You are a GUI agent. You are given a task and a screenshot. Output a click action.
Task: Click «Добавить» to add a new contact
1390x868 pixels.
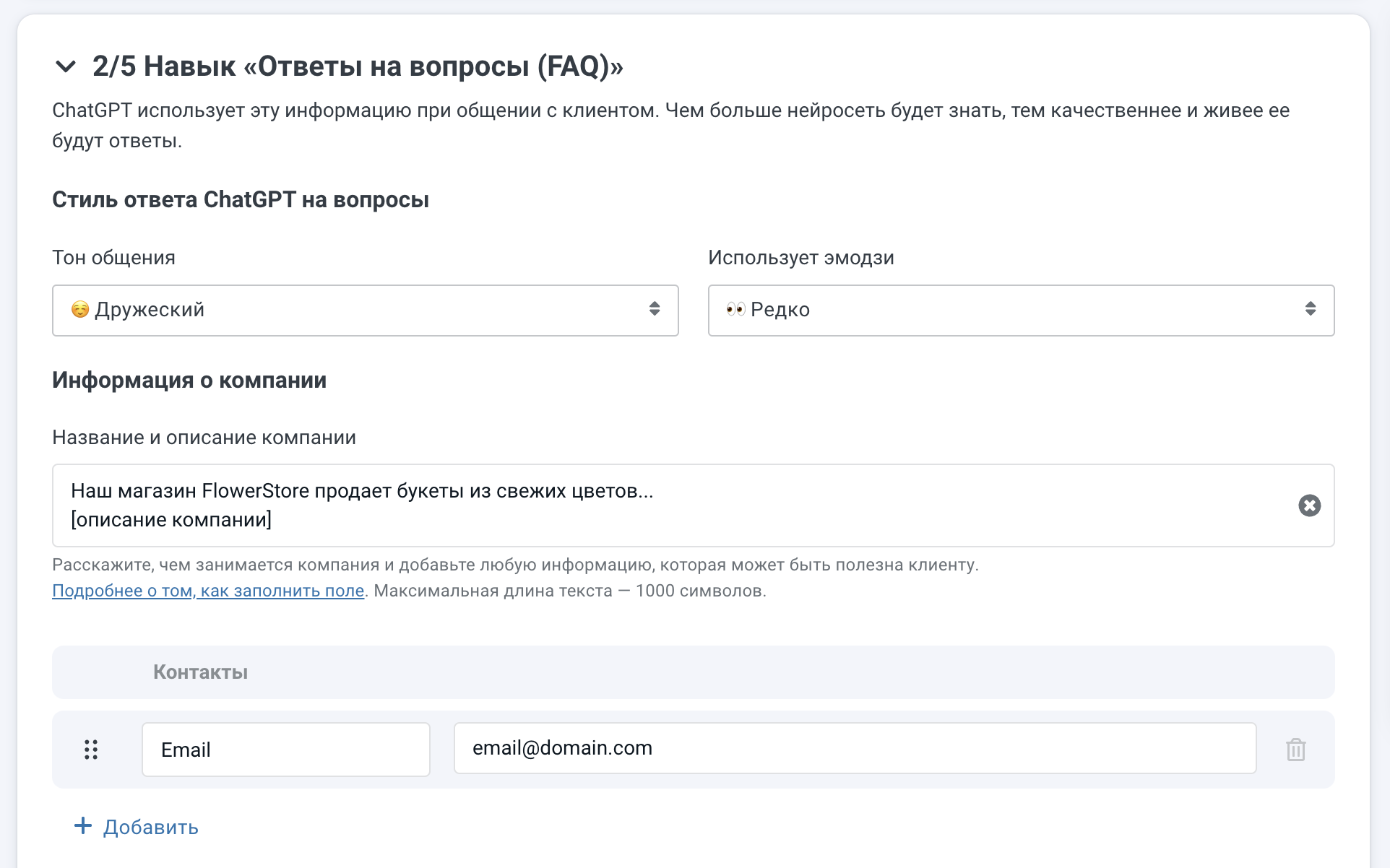[150, 826]
